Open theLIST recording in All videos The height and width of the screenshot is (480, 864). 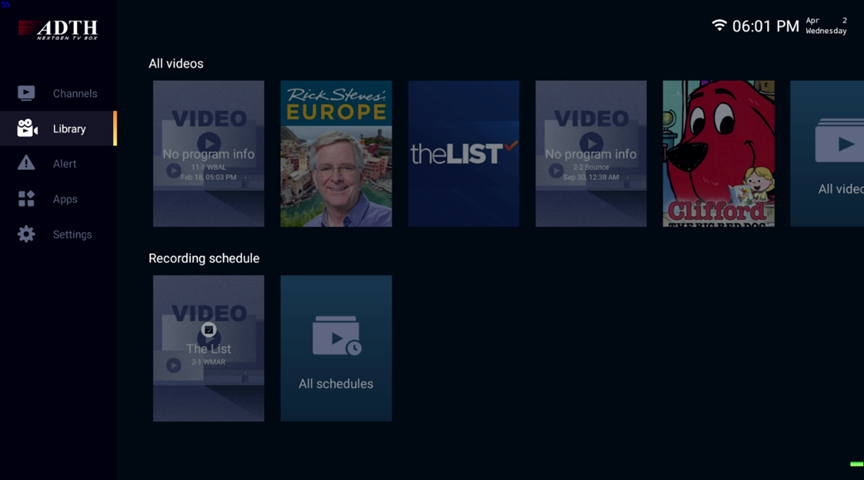tap(463, 154)
